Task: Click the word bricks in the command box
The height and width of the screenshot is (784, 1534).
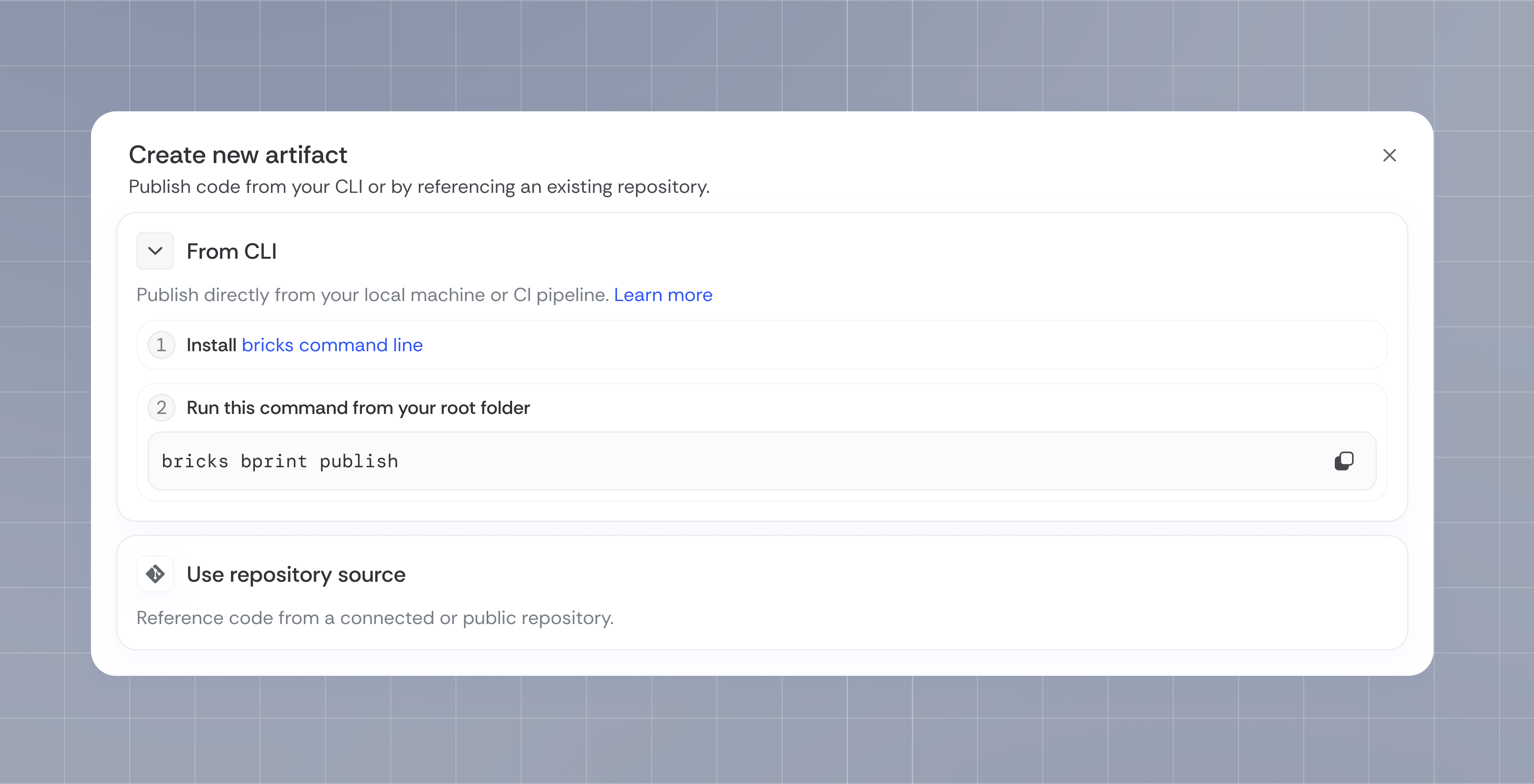Action: 195,461
